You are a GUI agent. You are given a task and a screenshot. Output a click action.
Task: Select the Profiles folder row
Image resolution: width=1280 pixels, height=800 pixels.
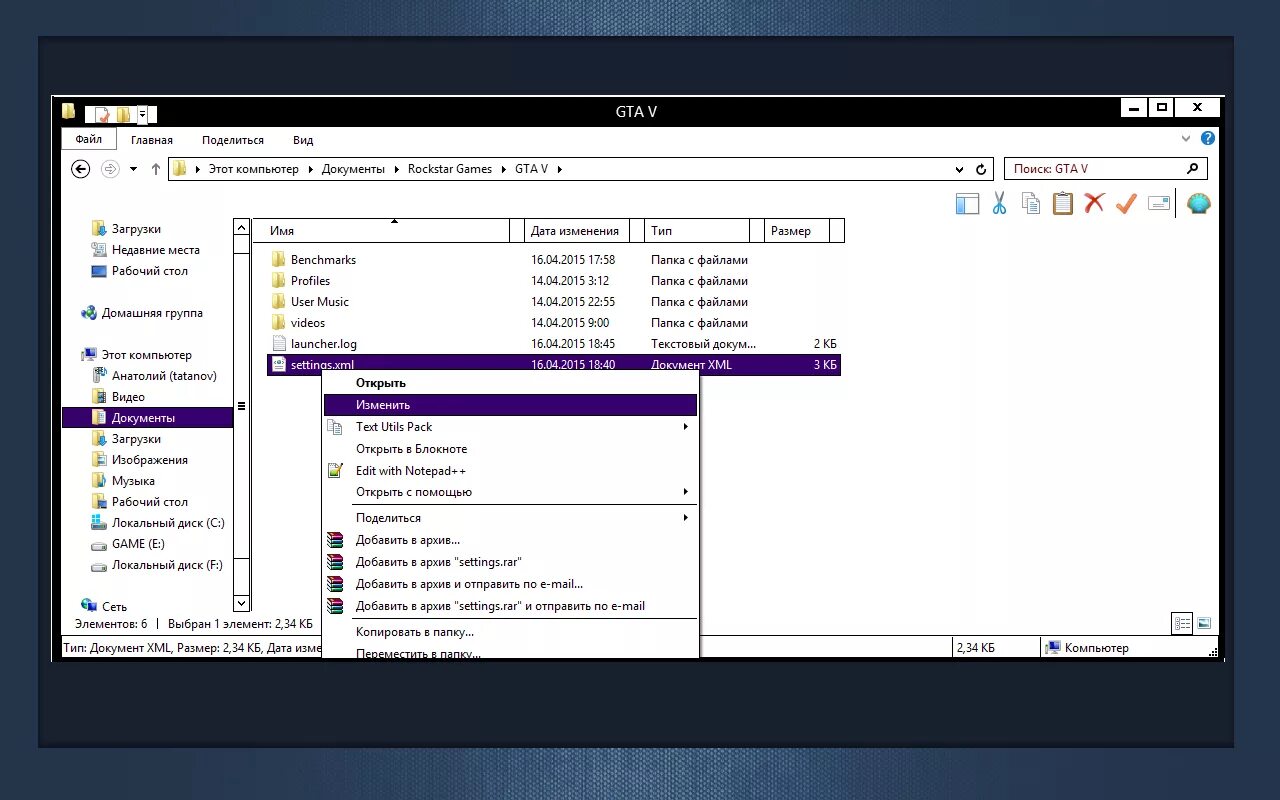click(554, 281)
